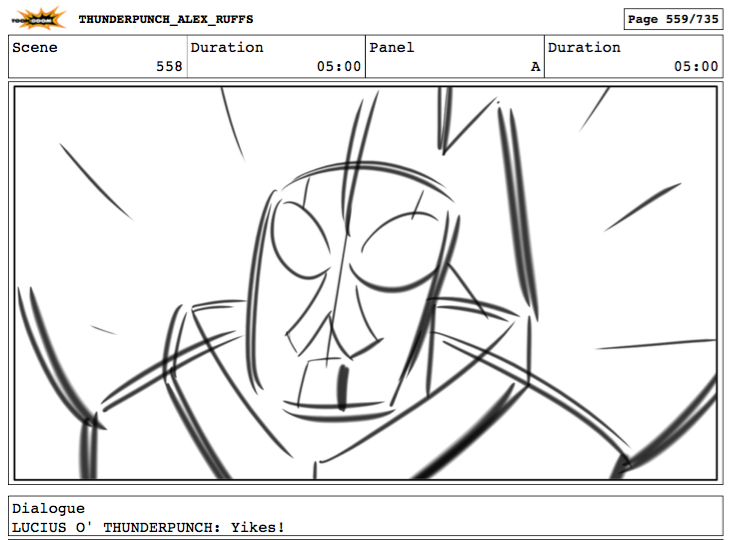Select scene duration value 05:00
This screenshot has height=540, width=735.
[339, 66]
